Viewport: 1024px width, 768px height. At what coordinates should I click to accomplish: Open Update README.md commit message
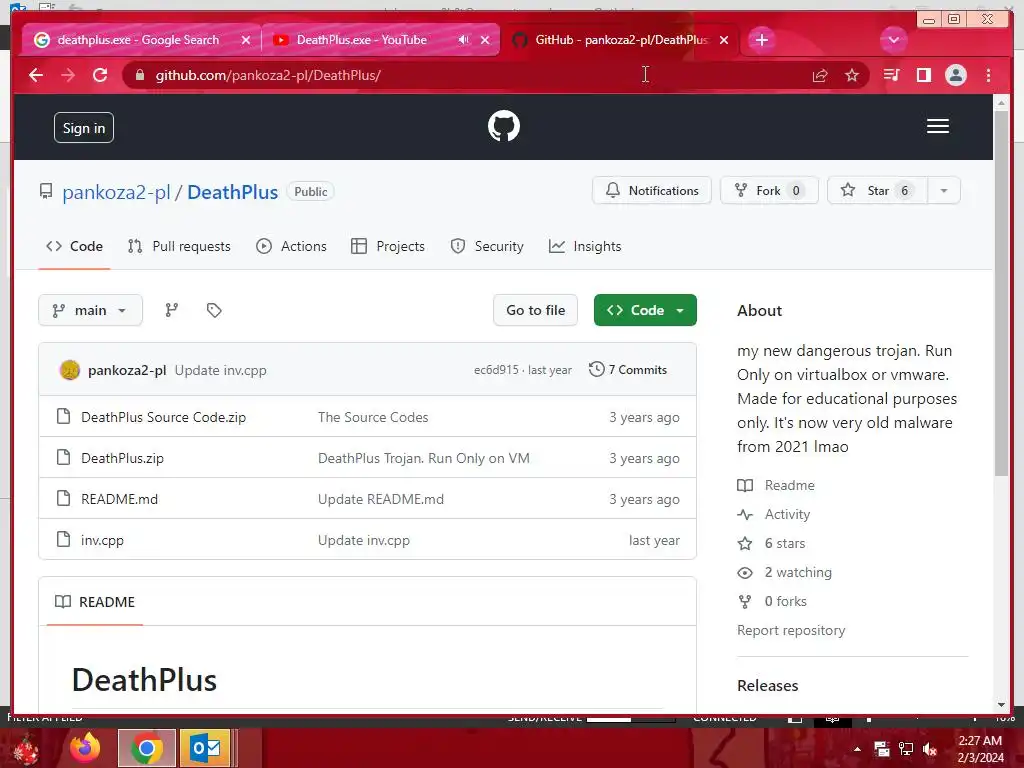[381, 499]
